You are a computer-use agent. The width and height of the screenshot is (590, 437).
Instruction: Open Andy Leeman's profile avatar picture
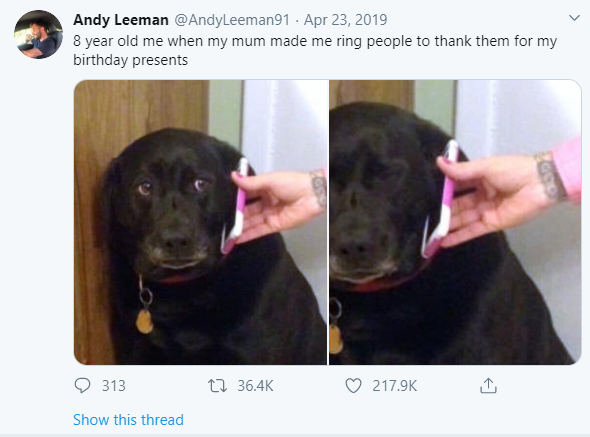pyautogui.click(x=38, y=35)
